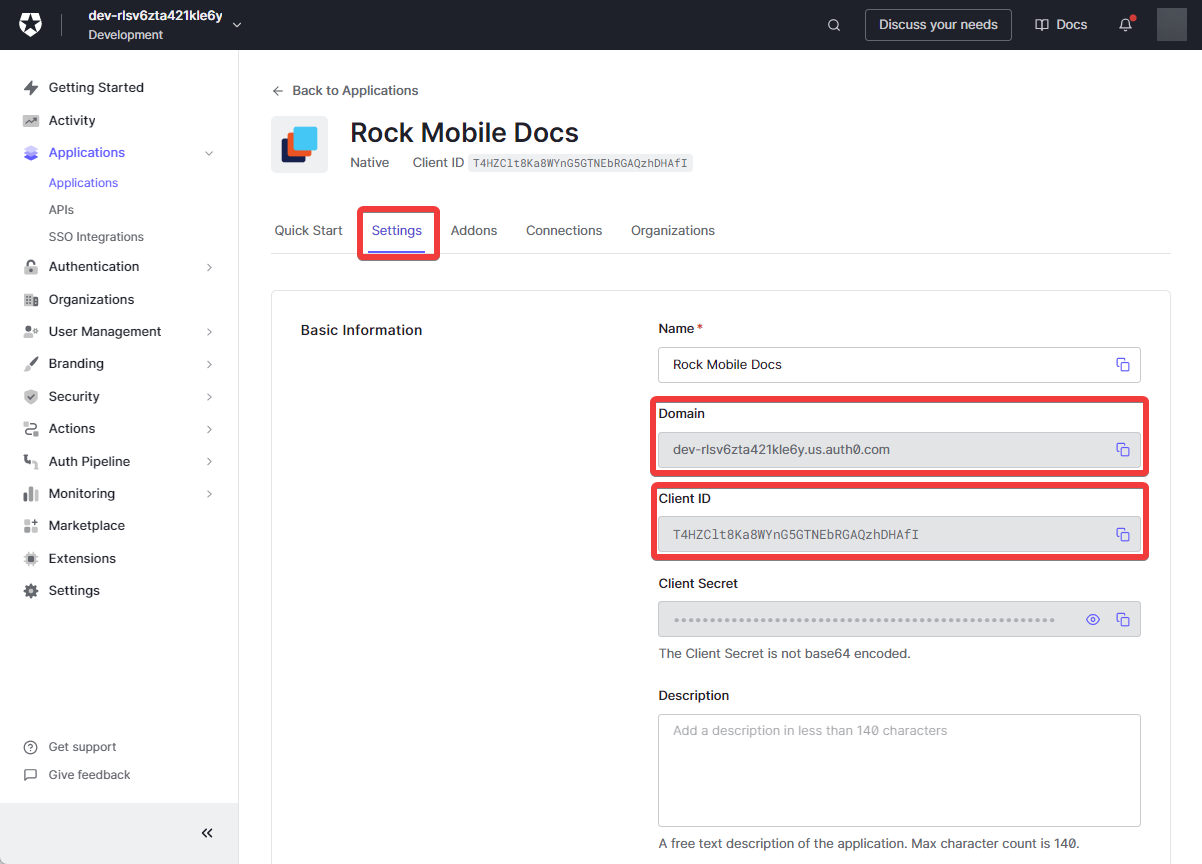This screenshot has width=1202, height=864.
Task: Click the Organizations building icon
Action: tap(31, 300)
